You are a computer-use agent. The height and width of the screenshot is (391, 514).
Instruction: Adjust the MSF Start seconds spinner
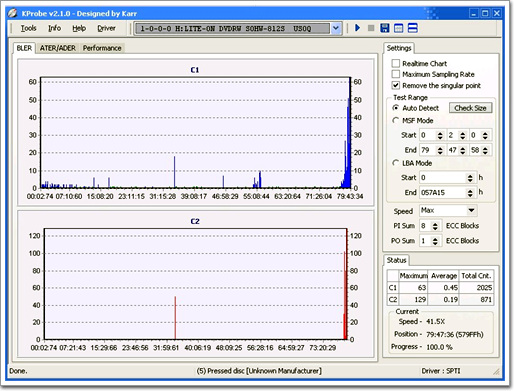coord(463,135)
